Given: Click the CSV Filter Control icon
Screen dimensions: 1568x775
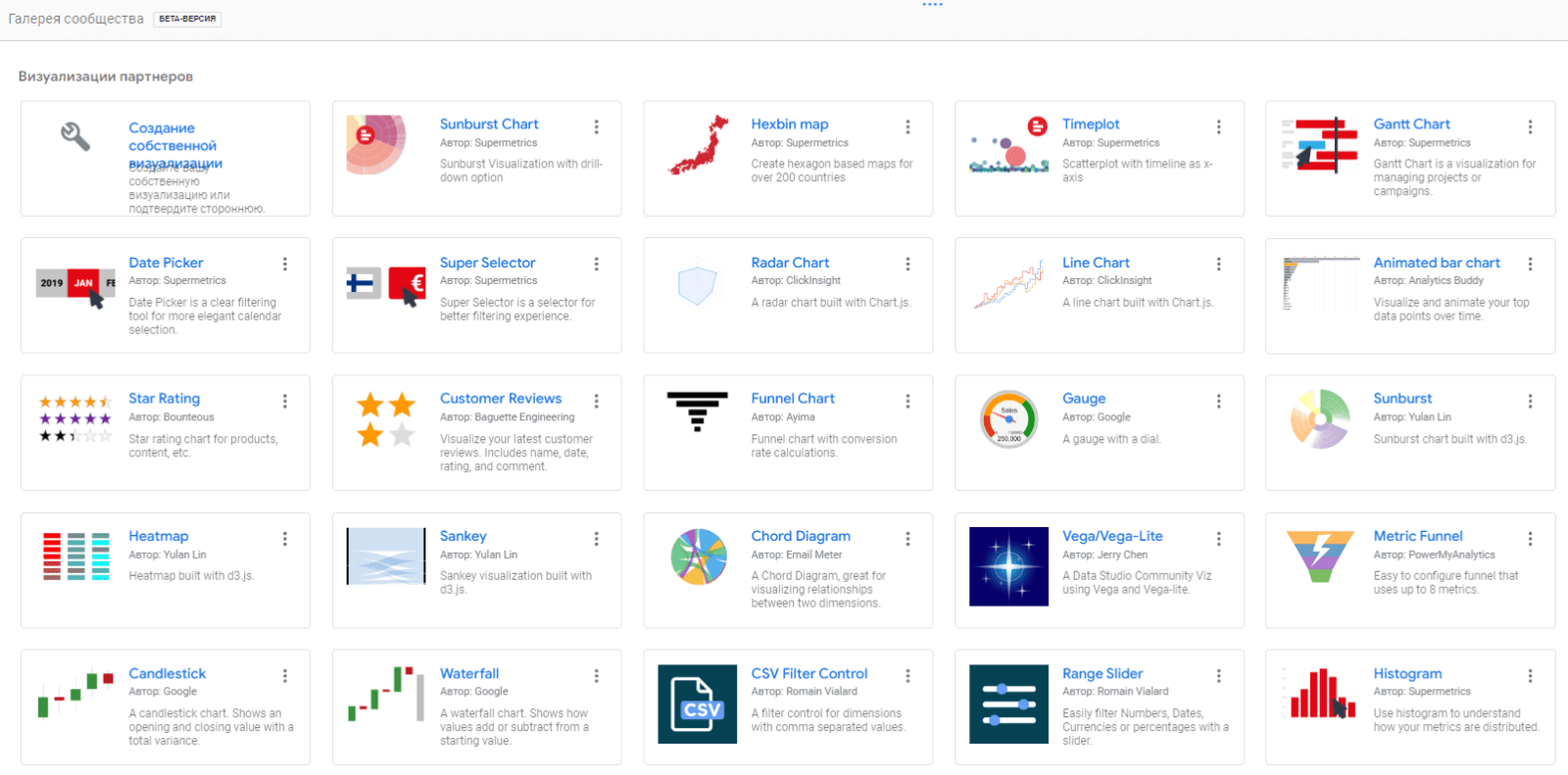Looking at the screenshot, I should point(698,704).
